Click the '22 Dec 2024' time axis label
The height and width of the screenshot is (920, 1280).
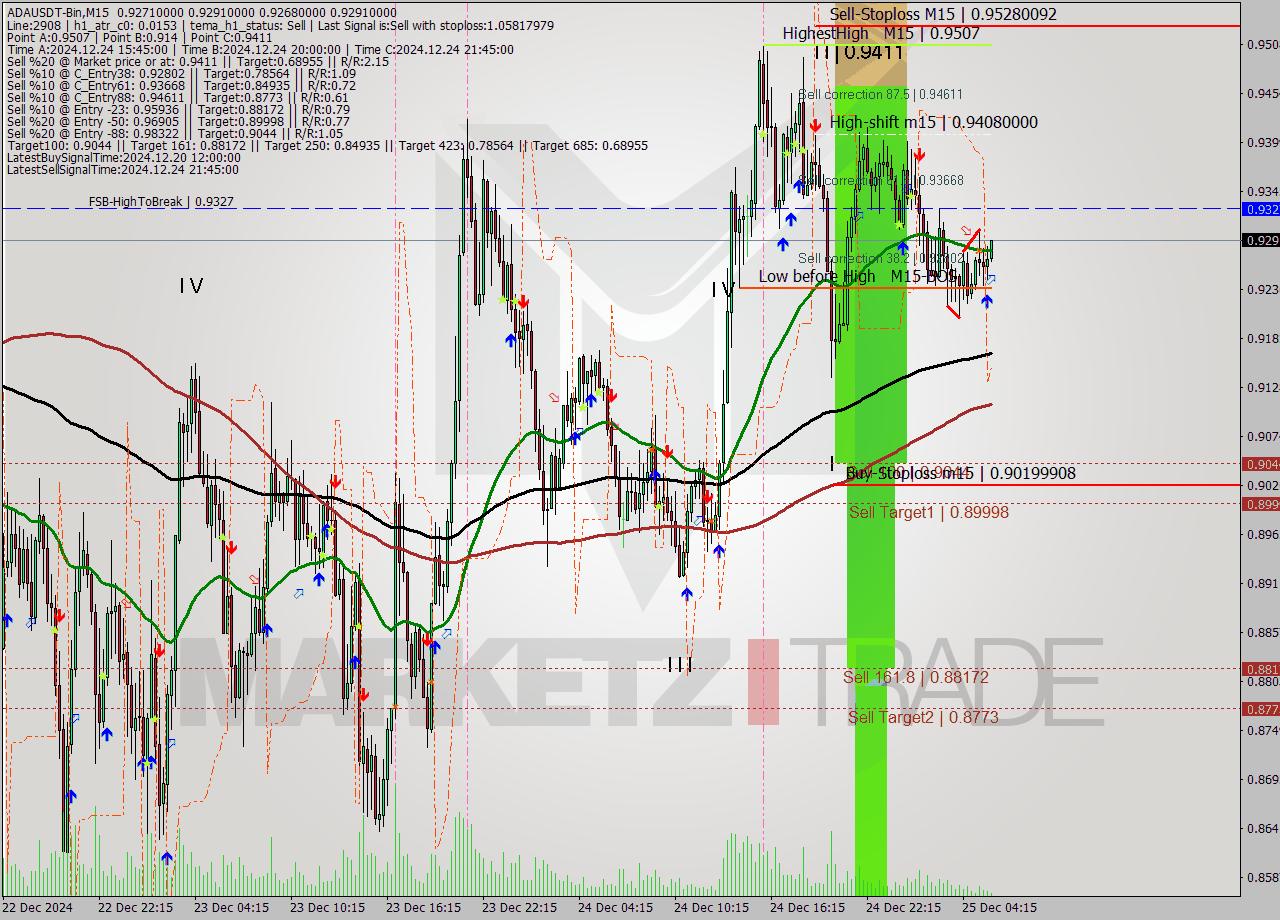[39, 908]
